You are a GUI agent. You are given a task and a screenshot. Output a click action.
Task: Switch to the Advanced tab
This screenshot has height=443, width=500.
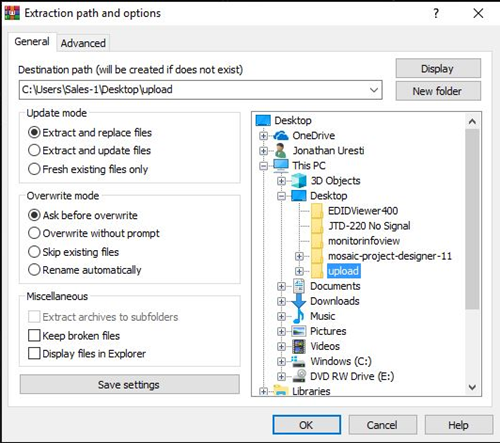click(x=83, y=43)
